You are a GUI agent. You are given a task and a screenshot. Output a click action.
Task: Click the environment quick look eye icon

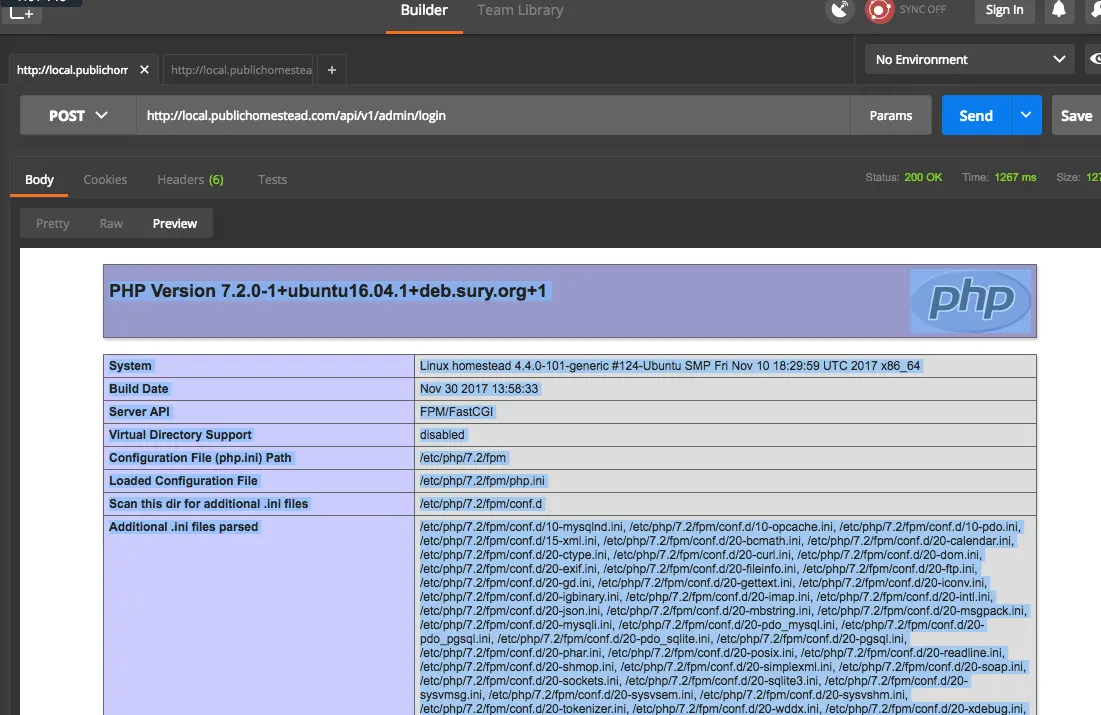pyautogui.click(x=1094, y=60)
